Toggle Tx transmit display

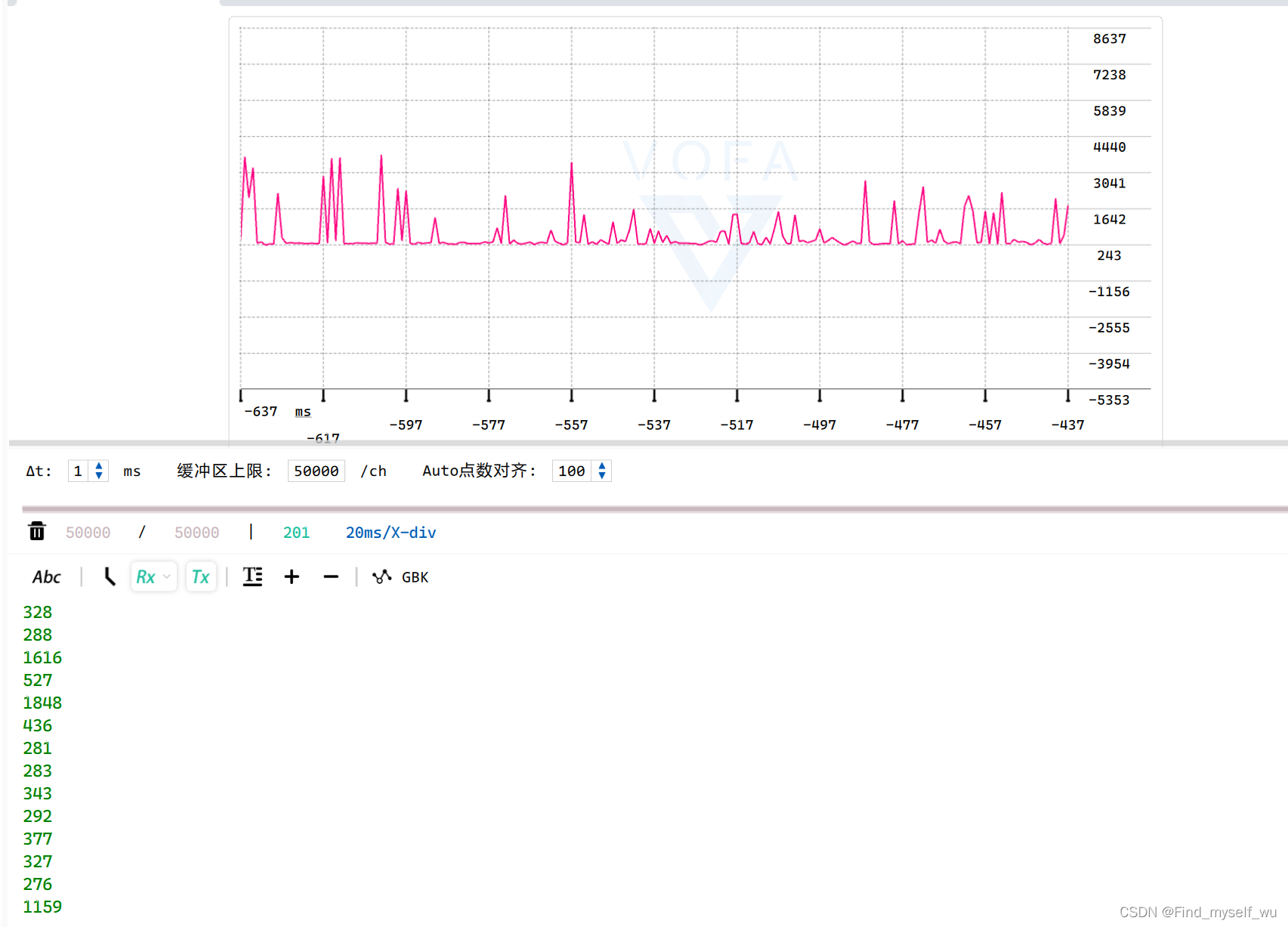(201, 577)
